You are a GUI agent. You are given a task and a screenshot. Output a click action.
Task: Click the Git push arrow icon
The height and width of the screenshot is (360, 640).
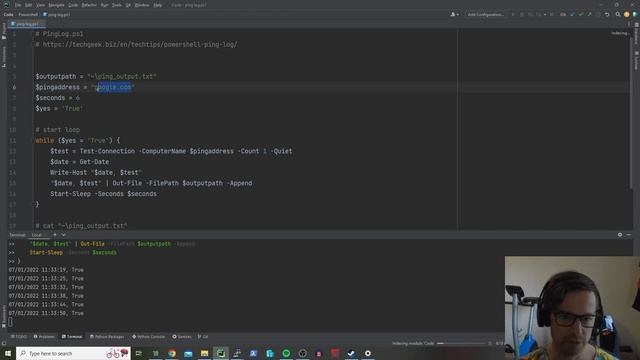tap(589, 15)
